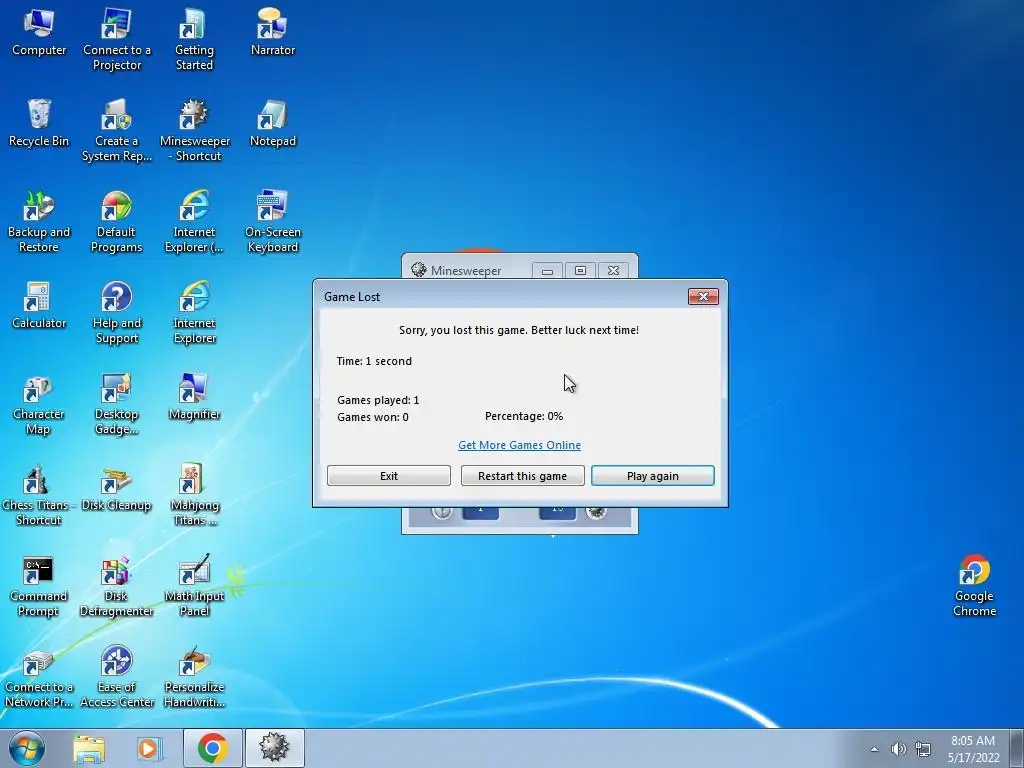The width and height of the screenshot is (1024, 768).
Task: Open Windows Explorer from the taskbar
Action: click(89, 748)
